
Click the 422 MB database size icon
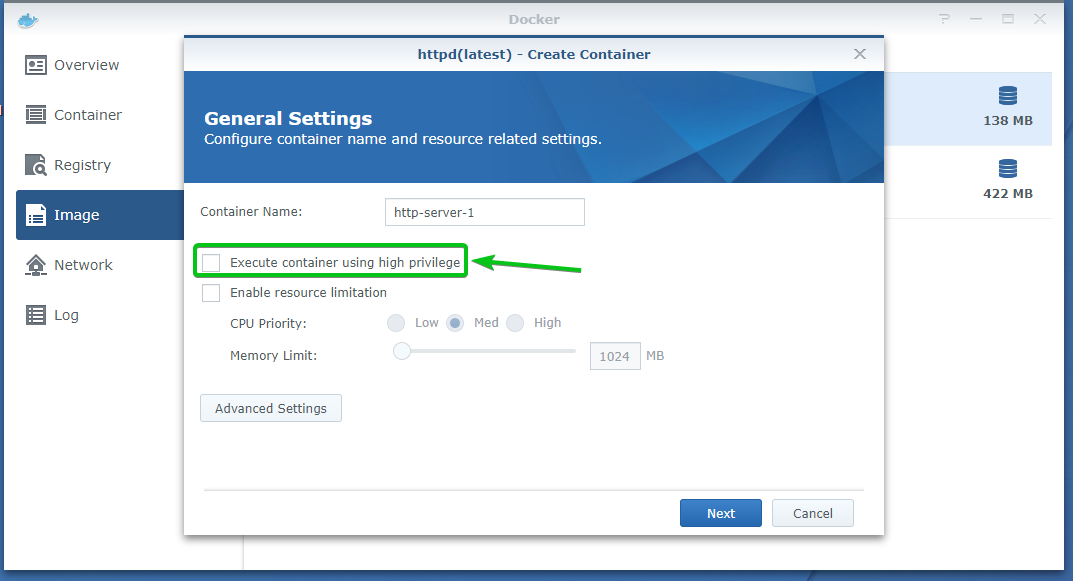click(x=1007, y=168)
